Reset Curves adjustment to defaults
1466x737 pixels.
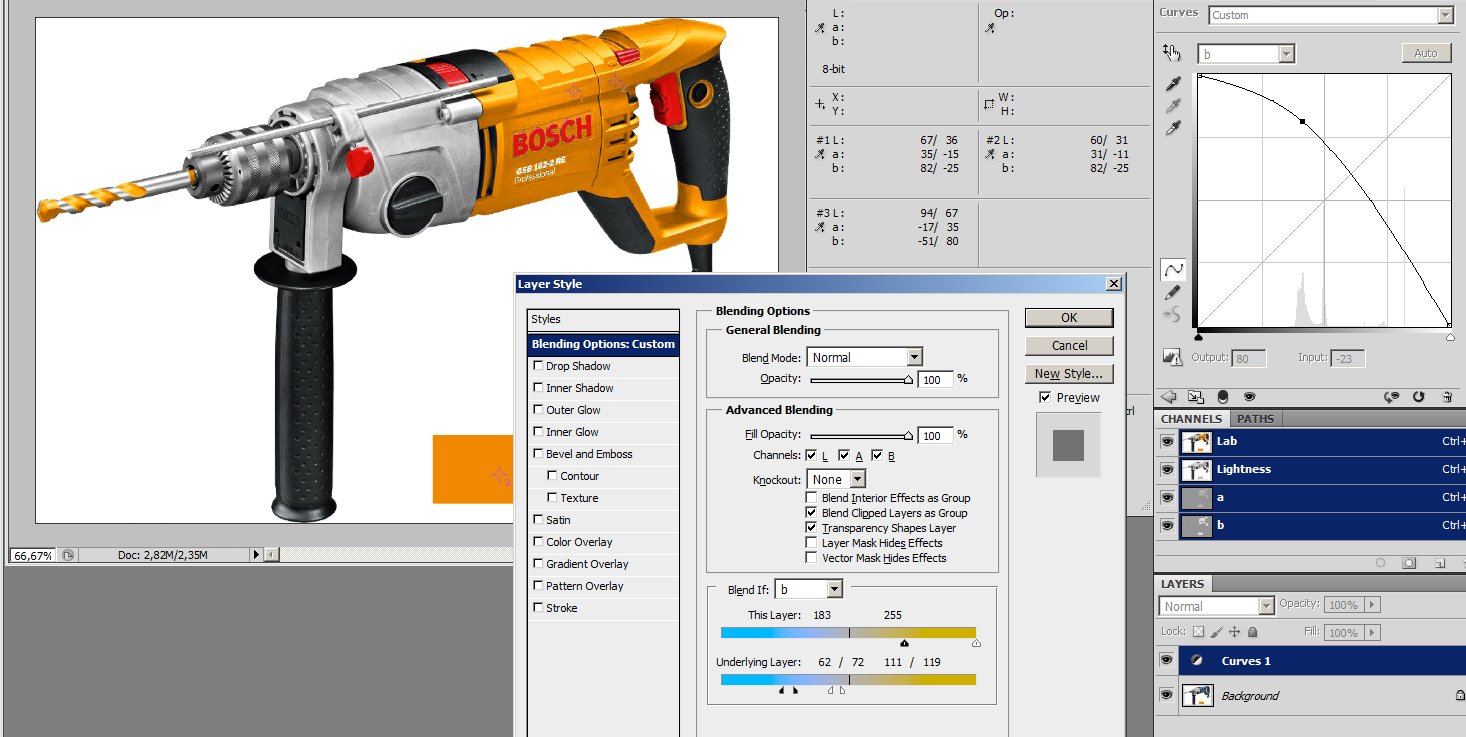point(1419,397)
